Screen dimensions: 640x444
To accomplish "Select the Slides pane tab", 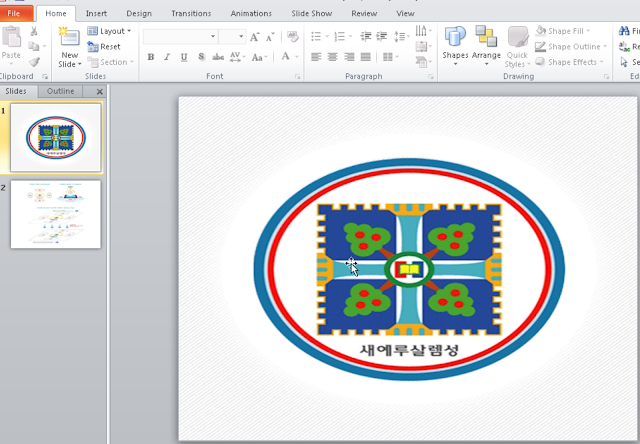I will [x=16, y=91].
